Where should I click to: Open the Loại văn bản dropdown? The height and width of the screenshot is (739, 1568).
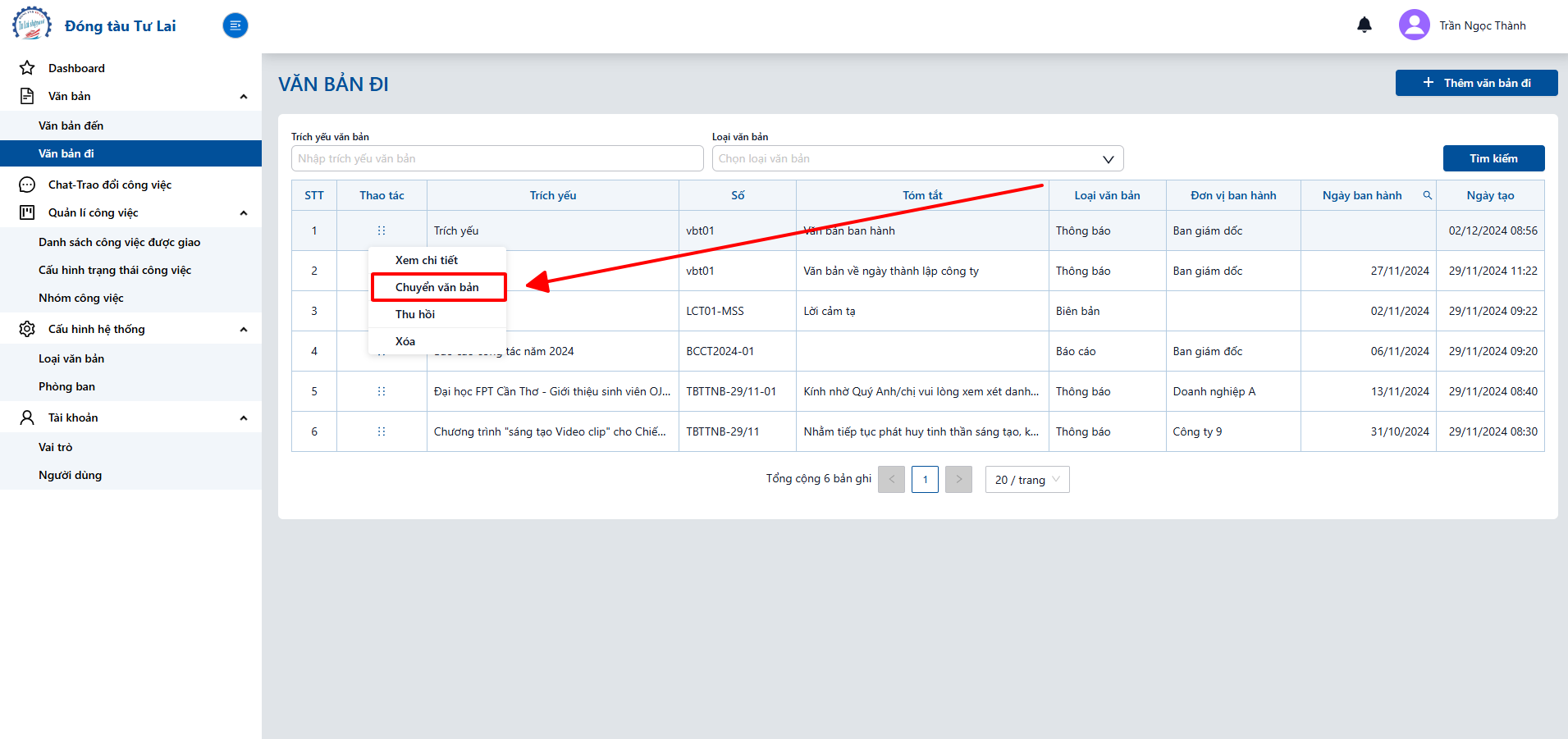pos(917,158)
